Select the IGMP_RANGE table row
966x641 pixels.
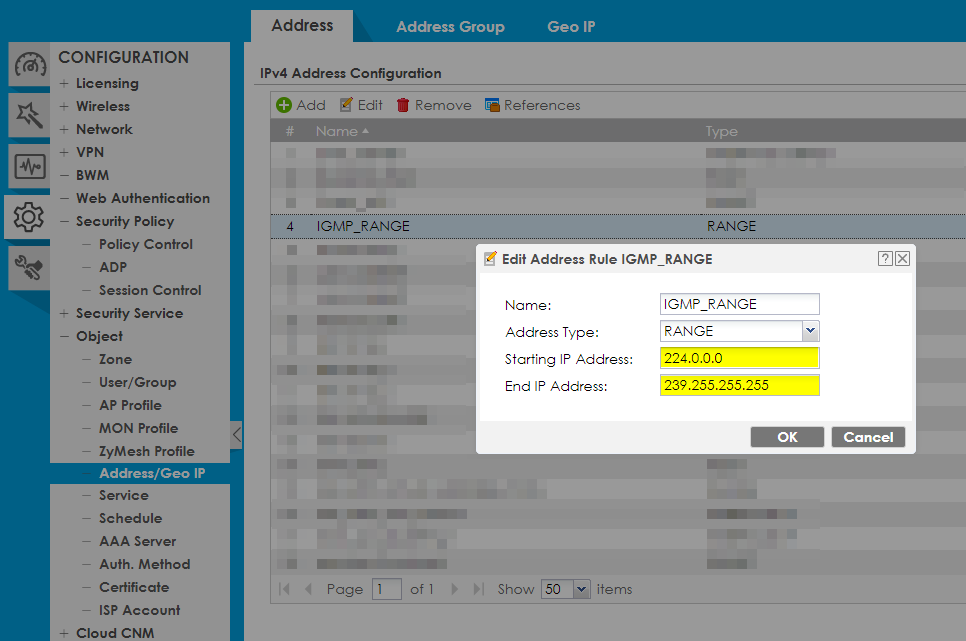619,226
